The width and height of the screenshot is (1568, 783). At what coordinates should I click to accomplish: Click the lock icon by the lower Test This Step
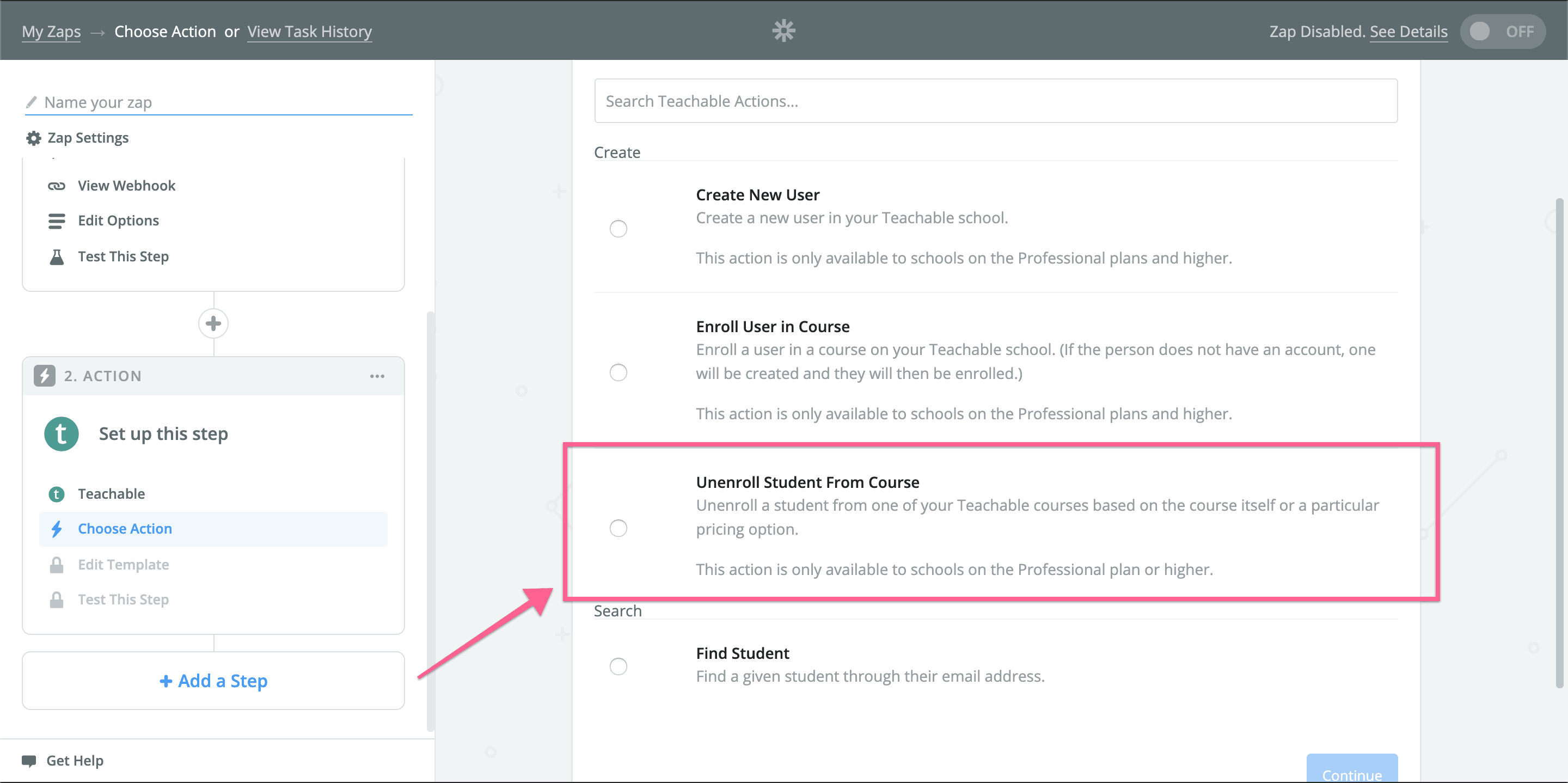click(57, 600)
